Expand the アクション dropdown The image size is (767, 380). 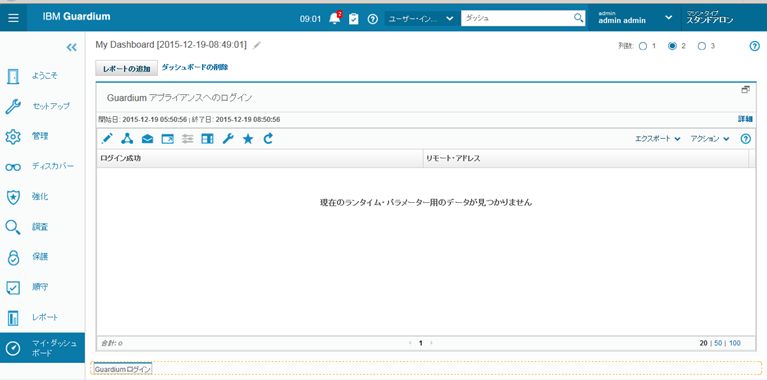710,139
